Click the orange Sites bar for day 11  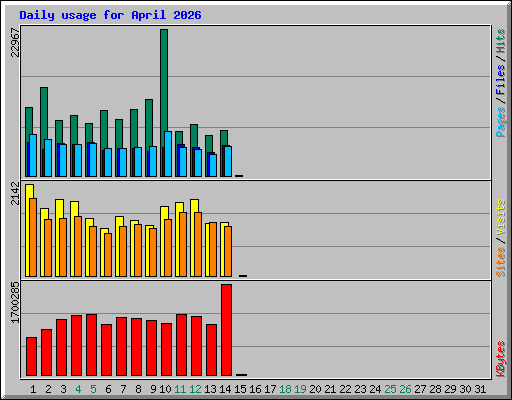tap(183, 244)
